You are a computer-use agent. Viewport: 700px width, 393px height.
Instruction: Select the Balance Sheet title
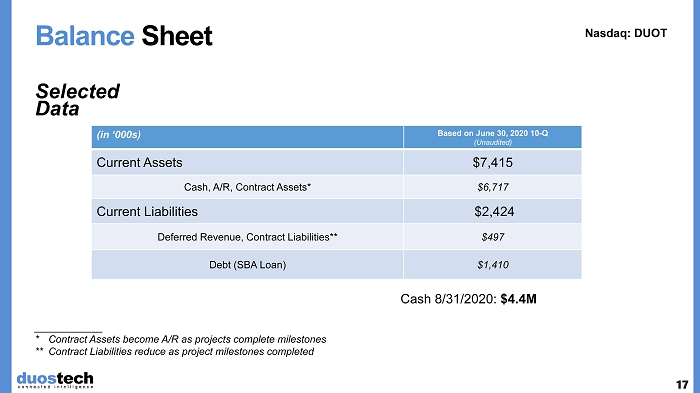[124, 36]
